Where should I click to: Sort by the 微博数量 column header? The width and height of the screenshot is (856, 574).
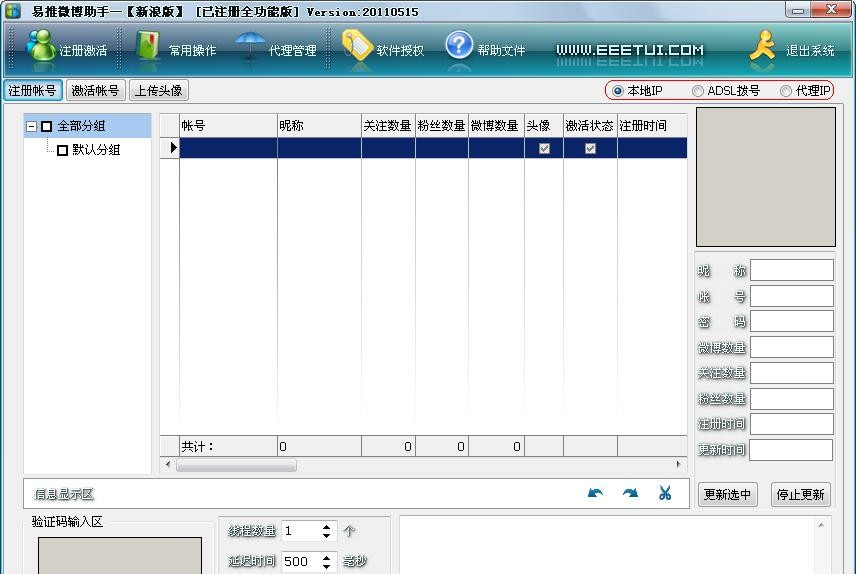click(x=496, y=126)
